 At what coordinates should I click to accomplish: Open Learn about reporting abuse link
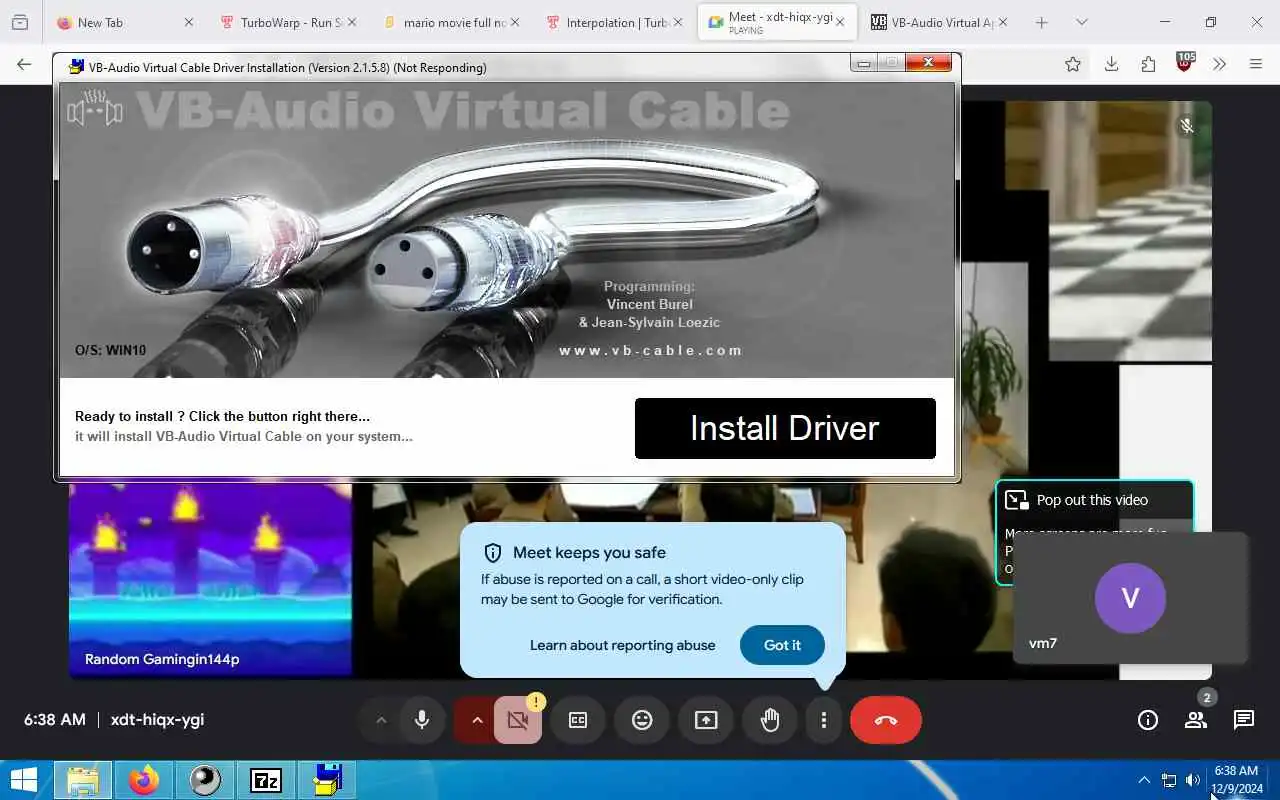pyautogui.click(x=622, y=645)
